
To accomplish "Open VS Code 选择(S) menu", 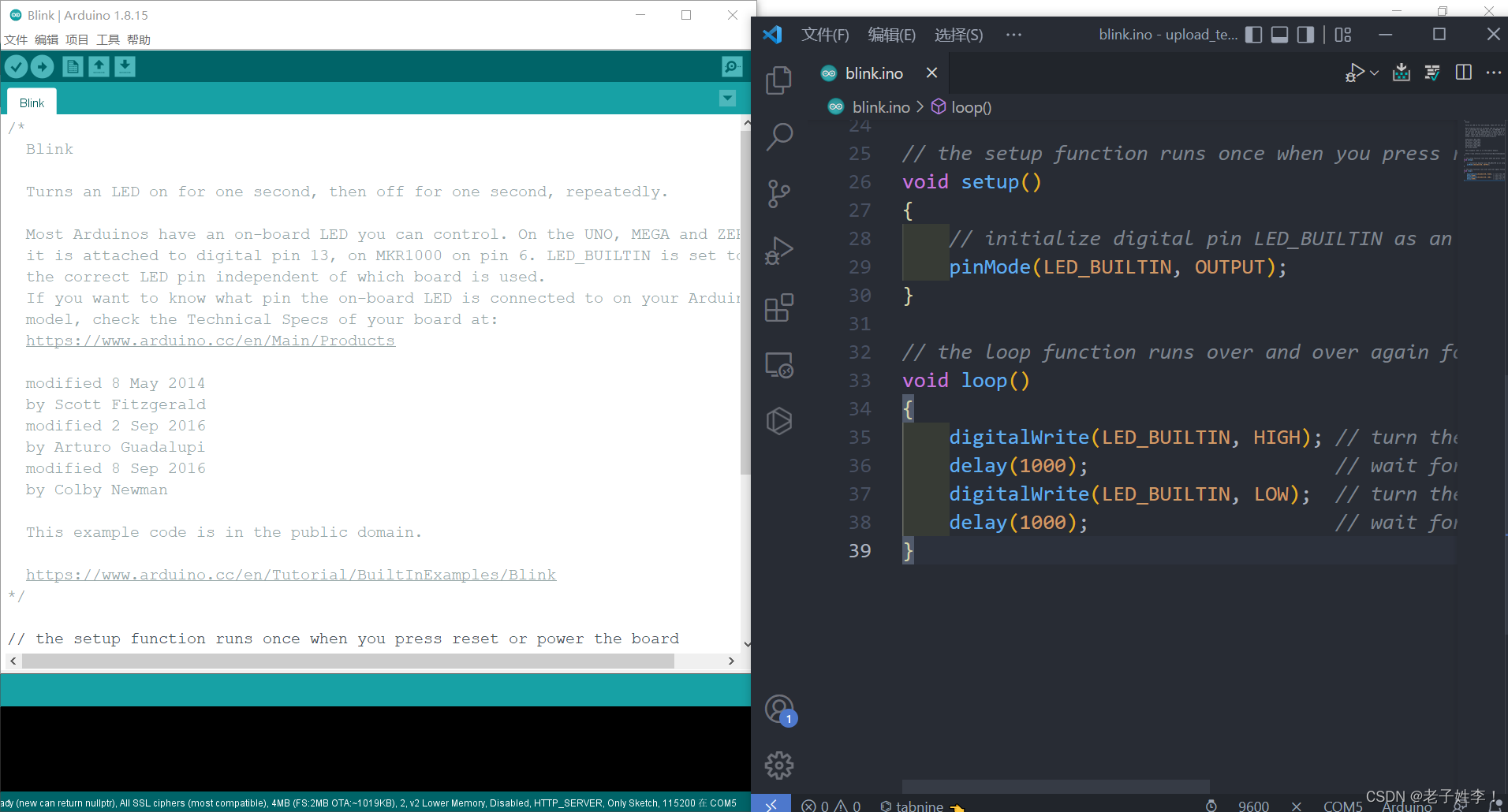I will [x=958, y=35].
